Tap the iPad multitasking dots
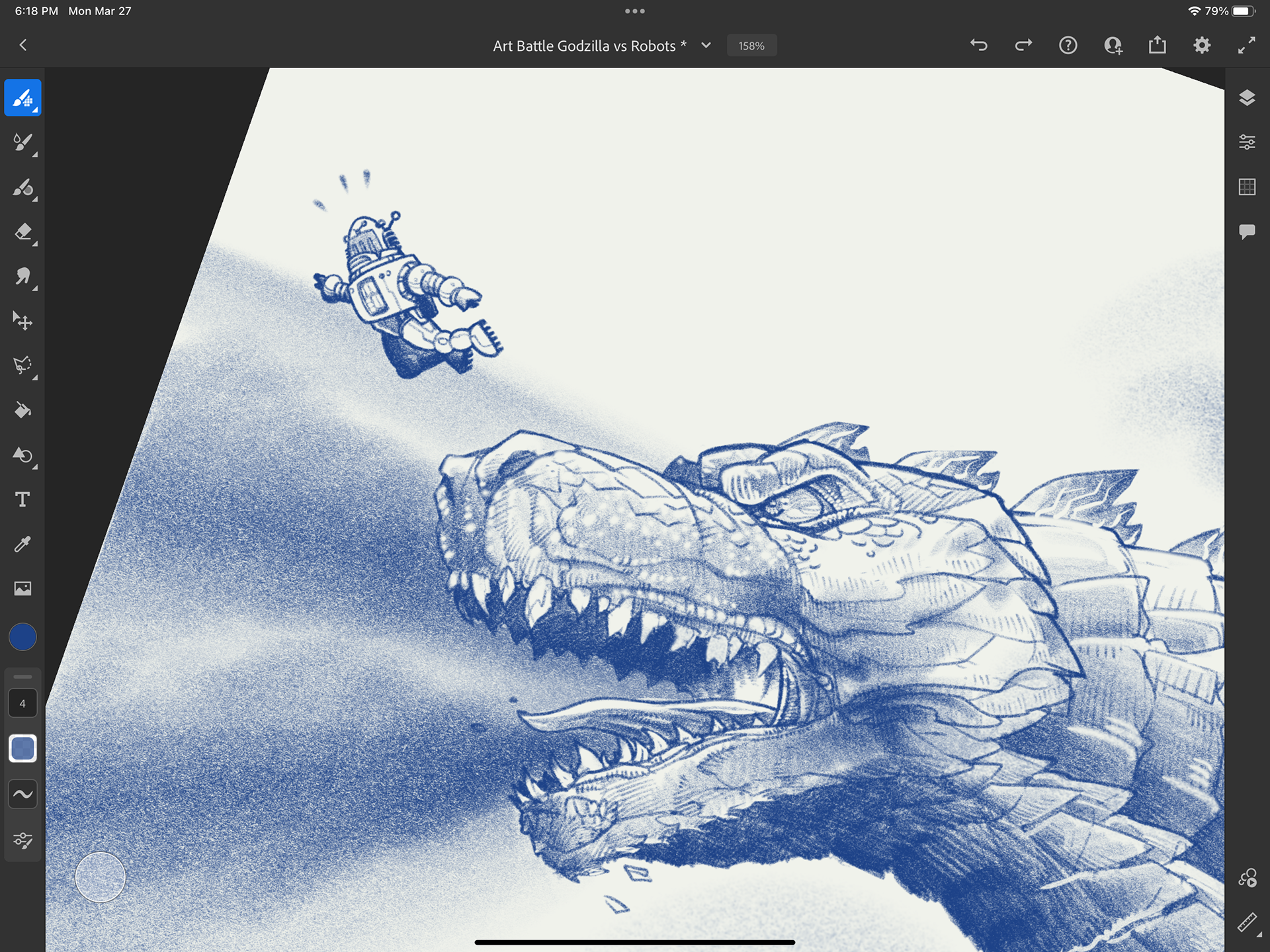The height and width of the screenshot is (952, 1270). (634, 11)
